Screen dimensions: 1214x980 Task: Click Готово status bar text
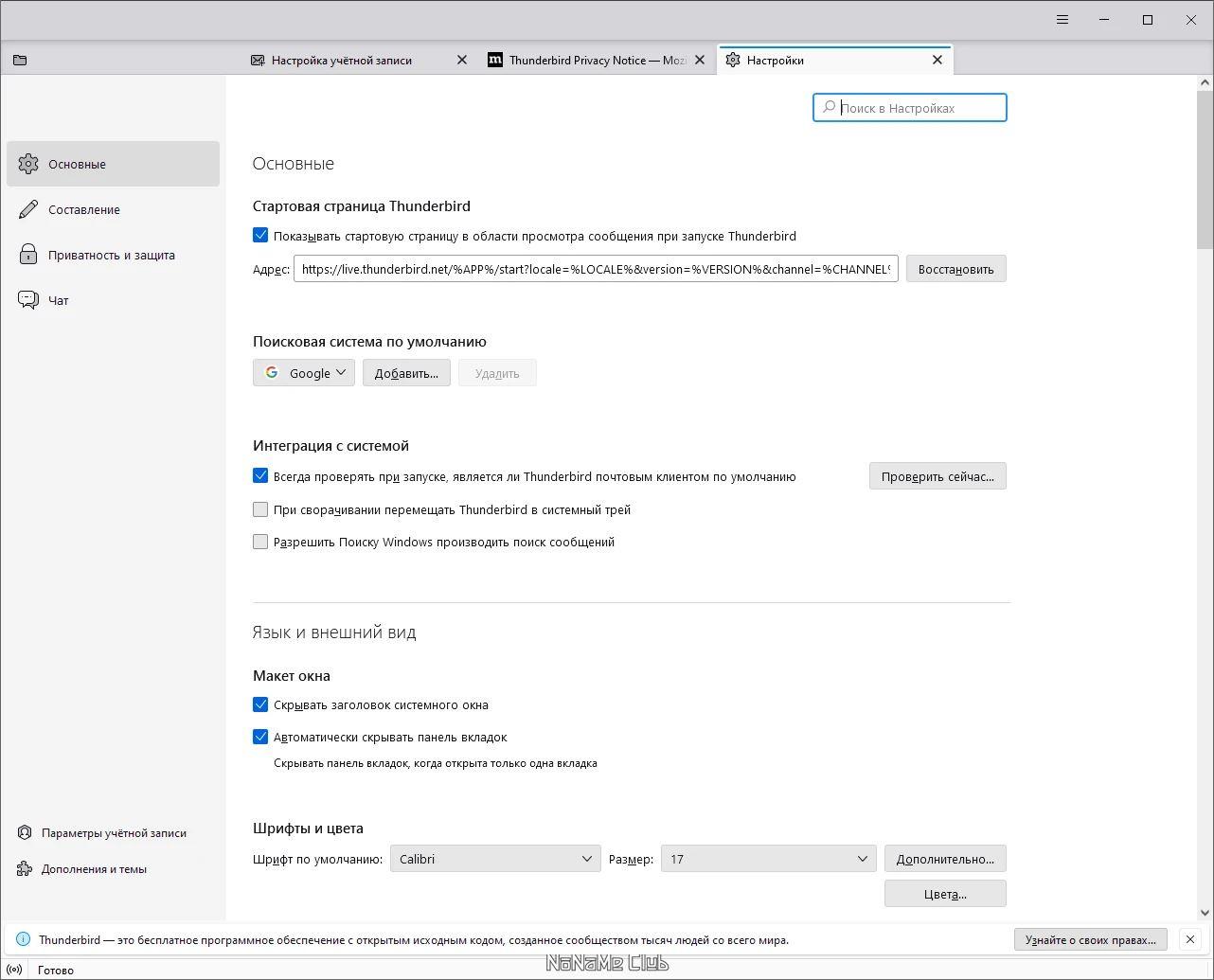(x=56, y=970)
